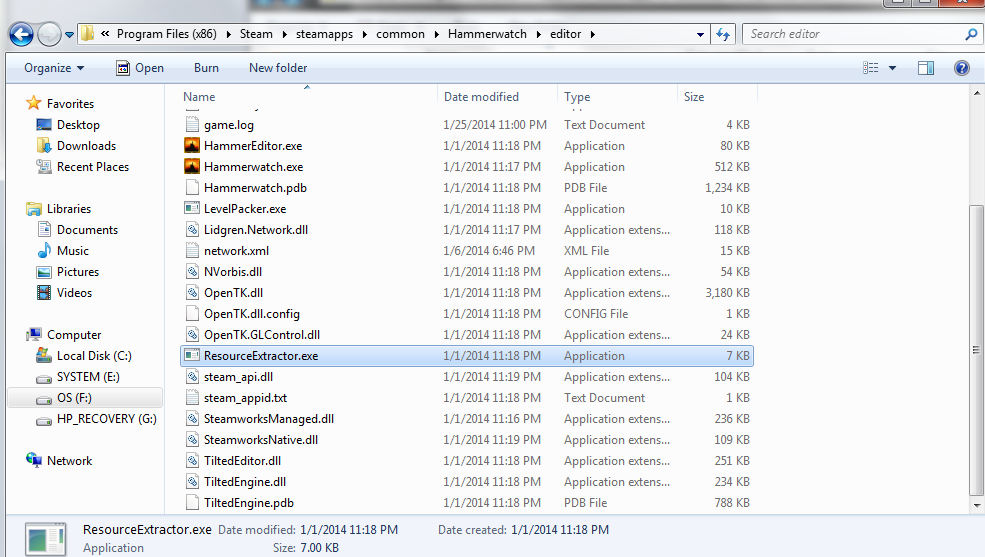The height and width of the screenshot is (557, 985).
Task: Open the view options dropdown arrow
Action: pos(892,68)
